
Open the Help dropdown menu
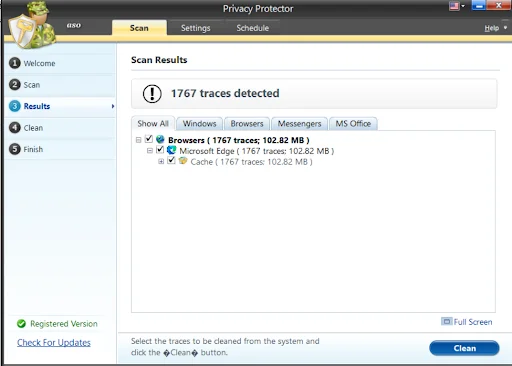pos(496,28)
